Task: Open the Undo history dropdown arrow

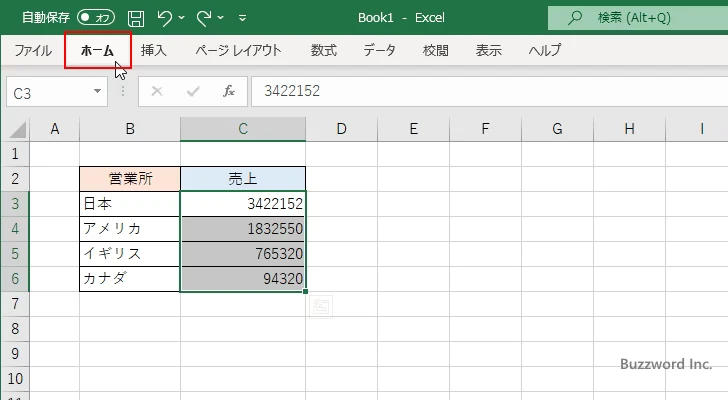Action: [x=182, y=18]
